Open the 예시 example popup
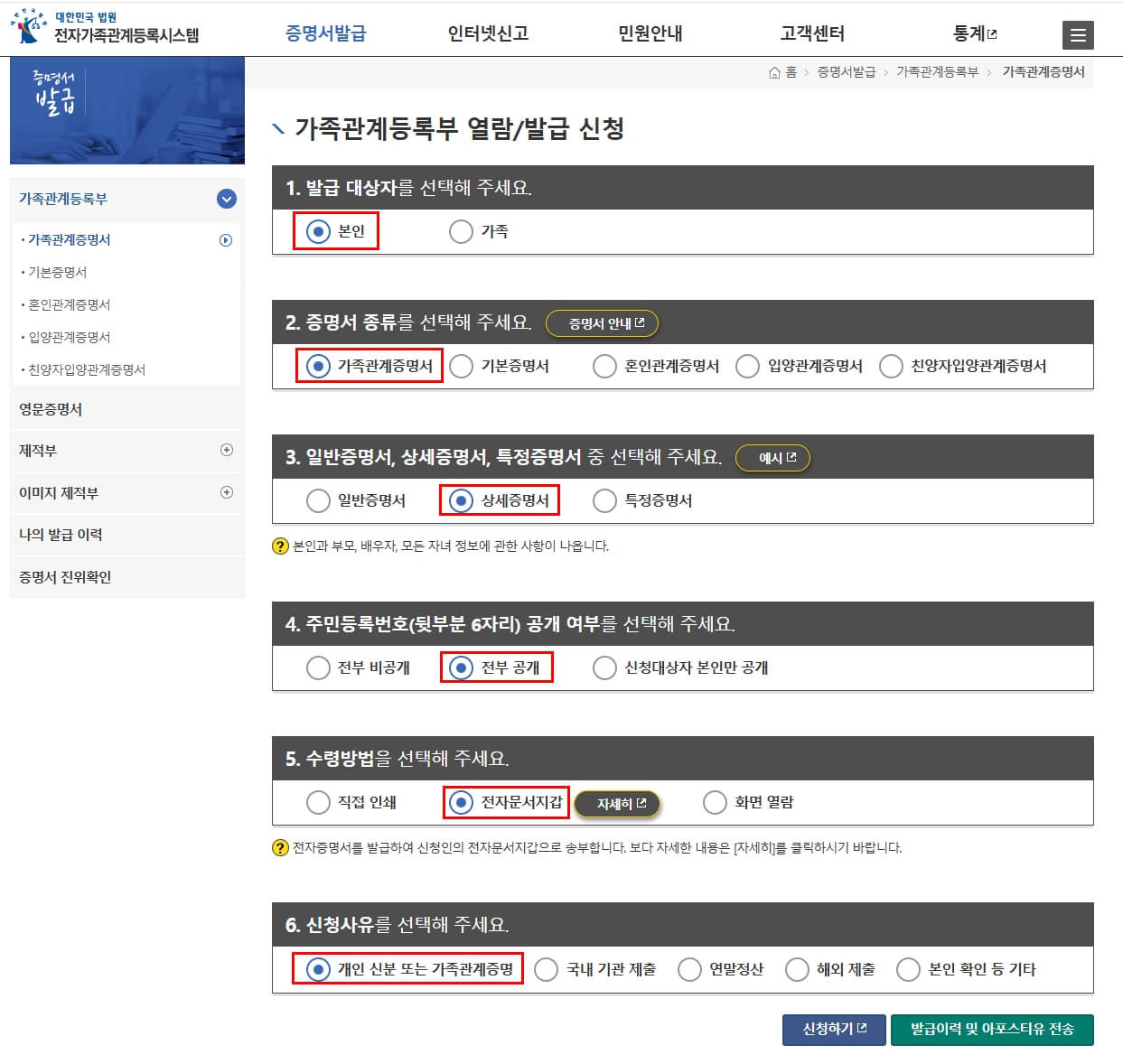Image resolution: width=1123 pixels, height=1064 pixels. (773, 457)
